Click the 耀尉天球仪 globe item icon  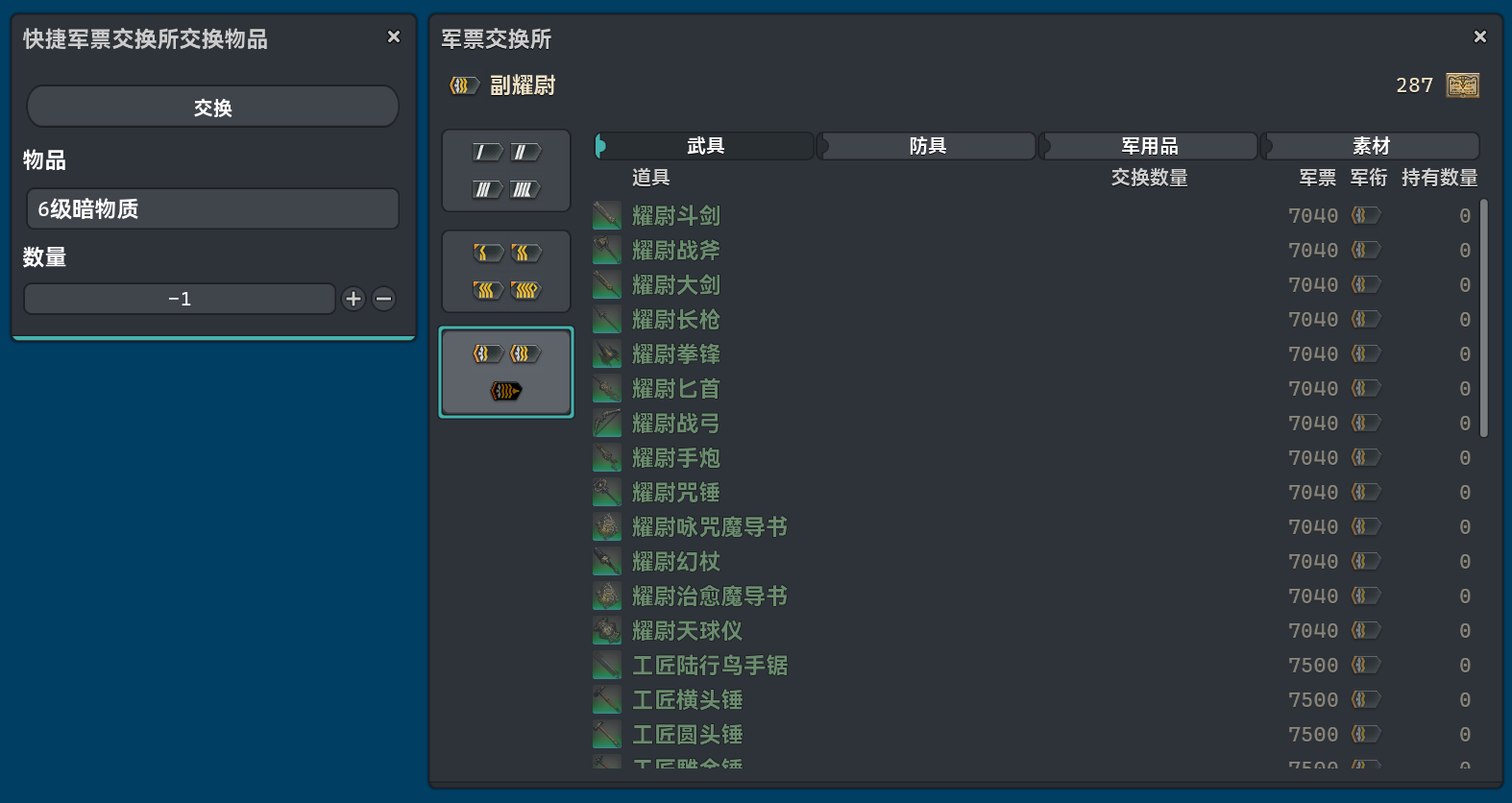[607, 630]
